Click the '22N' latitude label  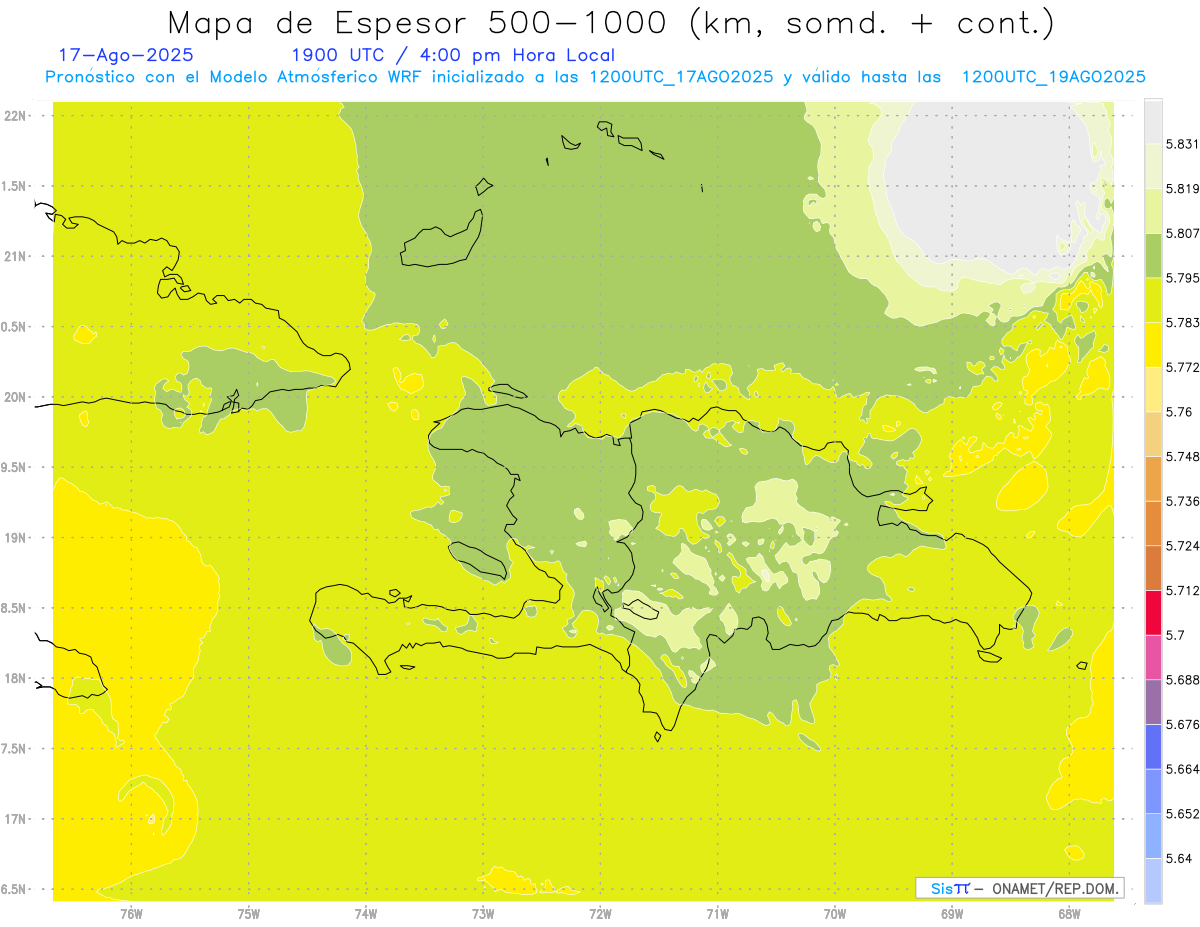(x=16, y=116)
